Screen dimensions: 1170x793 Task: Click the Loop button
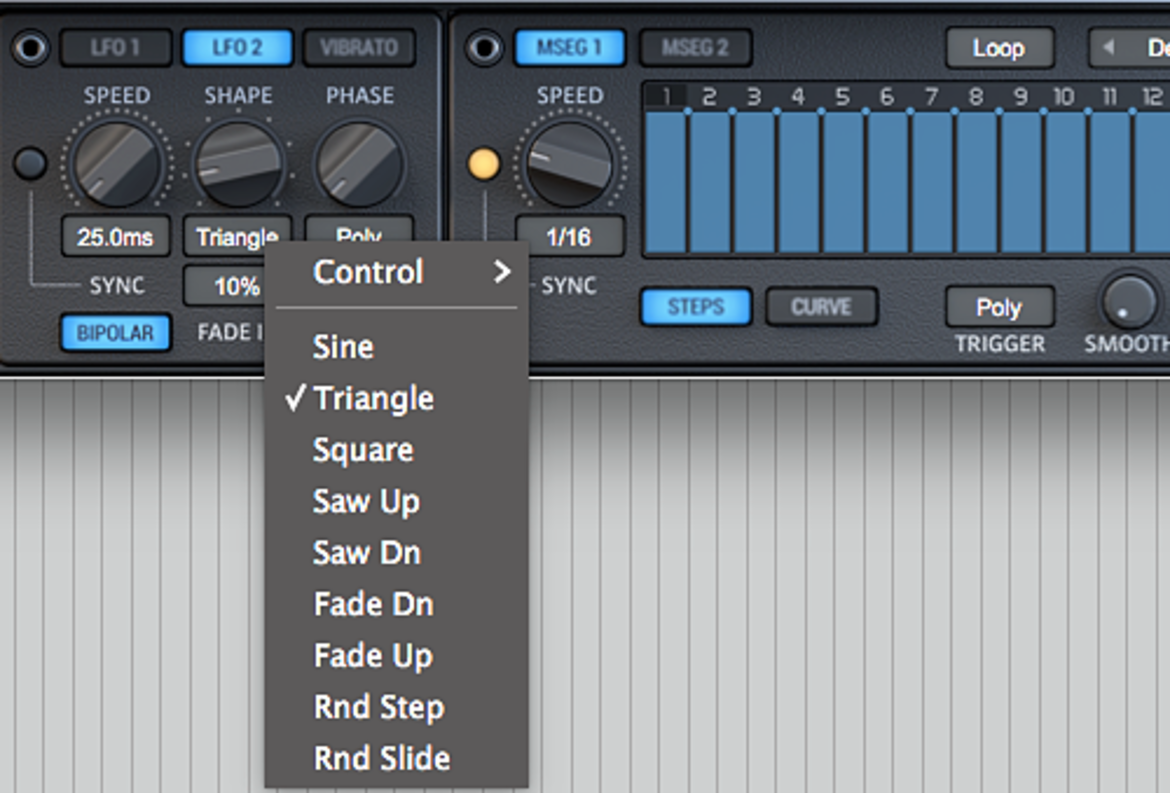click(1000, 48)
